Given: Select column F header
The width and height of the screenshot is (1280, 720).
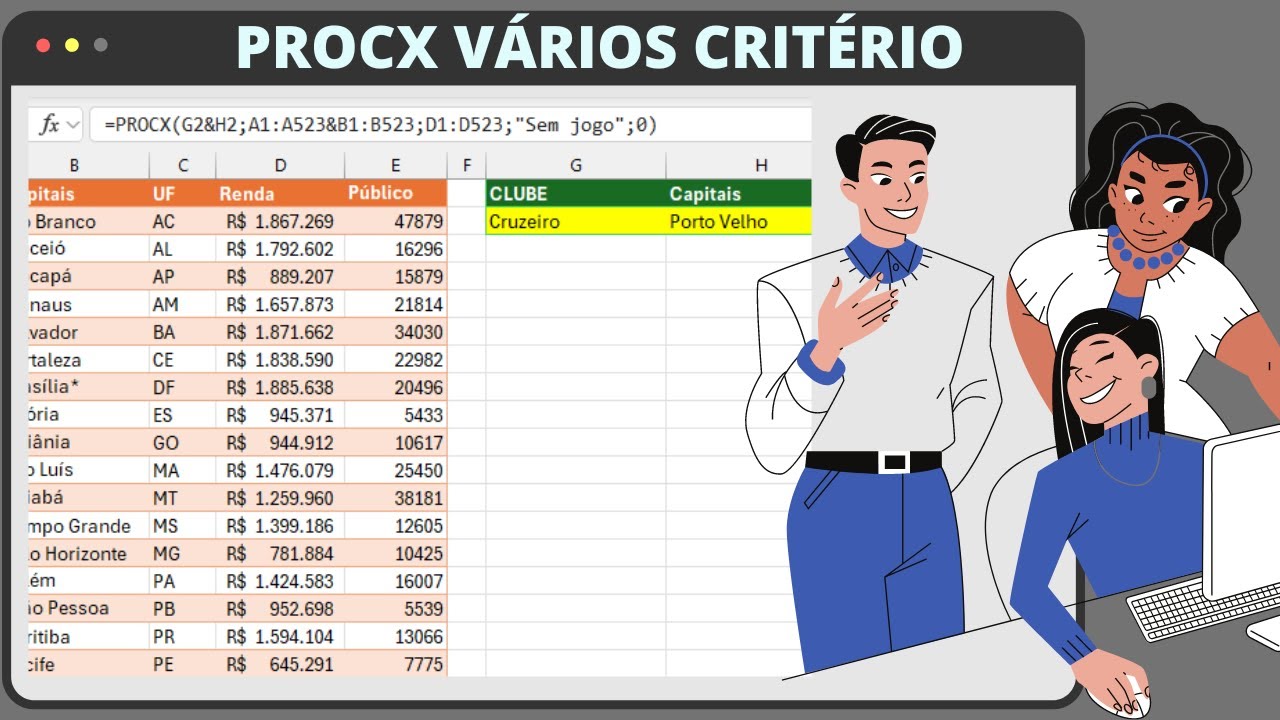Looking at the screenshot, I should click(466, 165).
